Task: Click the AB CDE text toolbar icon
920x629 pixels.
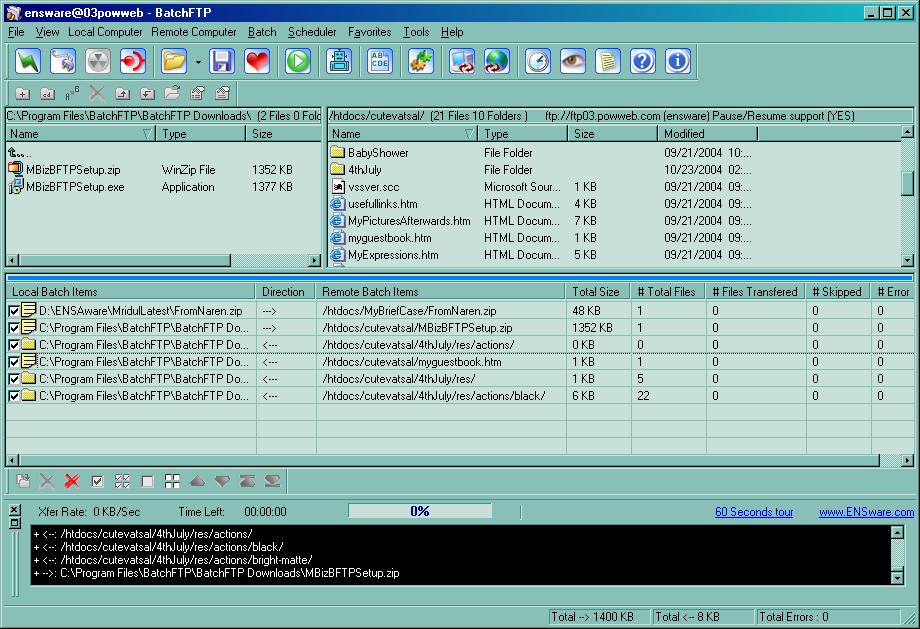Action: tap(380, 61)
